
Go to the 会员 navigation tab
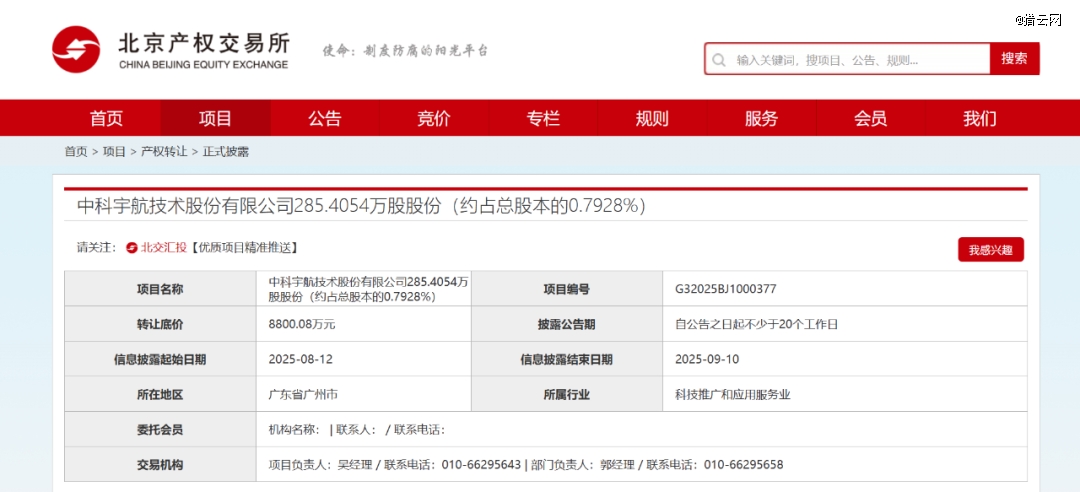pyautogui.click(x=870, y=119)
